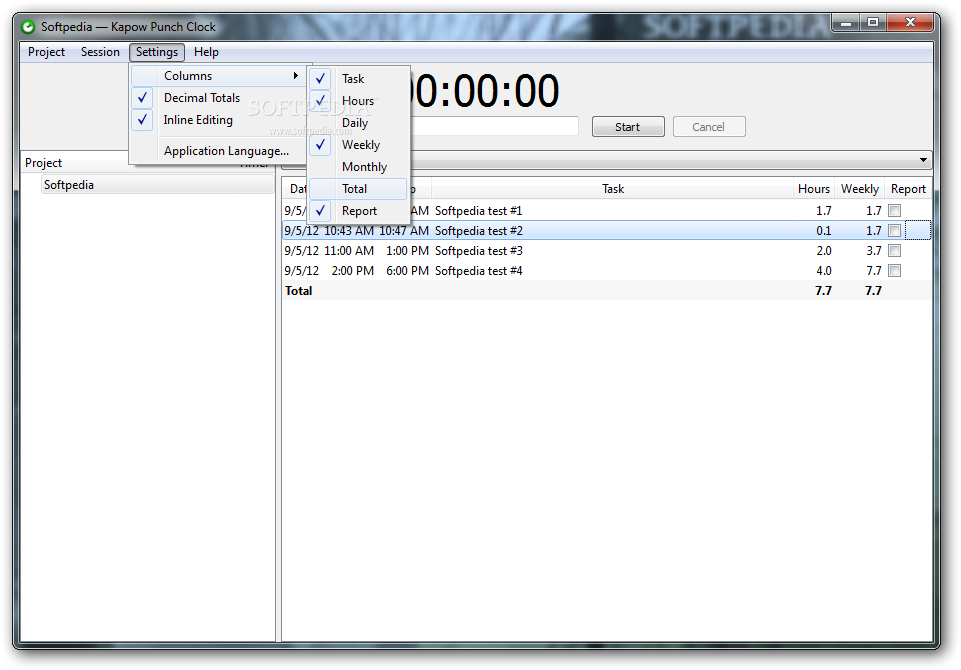The image size is (961, 670).
Task: Click the Kapow green clock title bar icon
Action: point(28,27)
